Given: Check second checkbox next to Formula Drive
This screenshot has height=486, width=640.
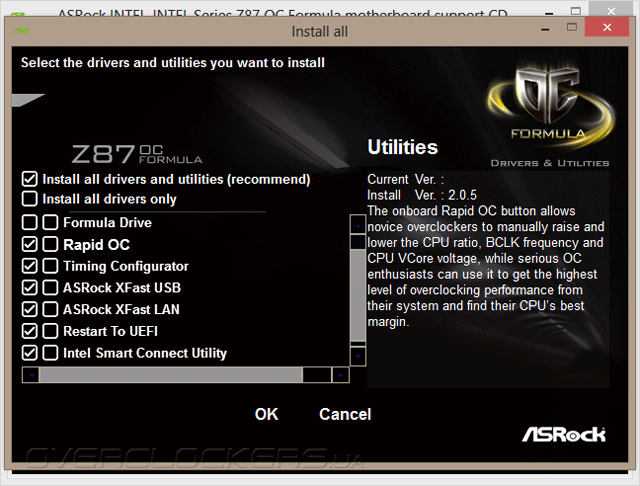Looking at the screenshot, I should (x=50, y=222).
